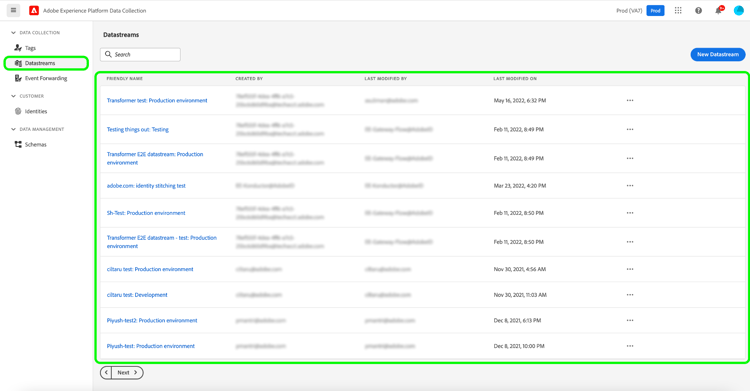Open more actions for ciltaru test: Production row
750x391 pixels.
click(630, 269)
